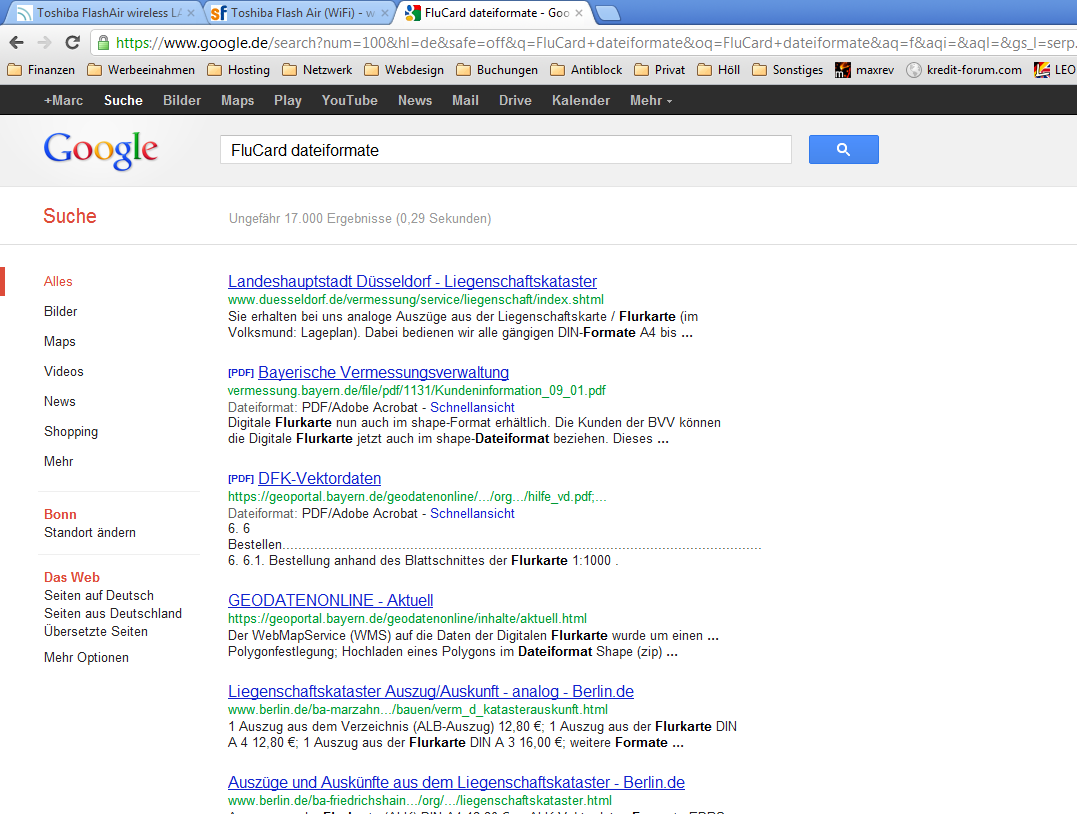This screenshot has width=1077, height=814.
Task: Click the kredit-forum.com bookmark icon
Action: [913, 70]
